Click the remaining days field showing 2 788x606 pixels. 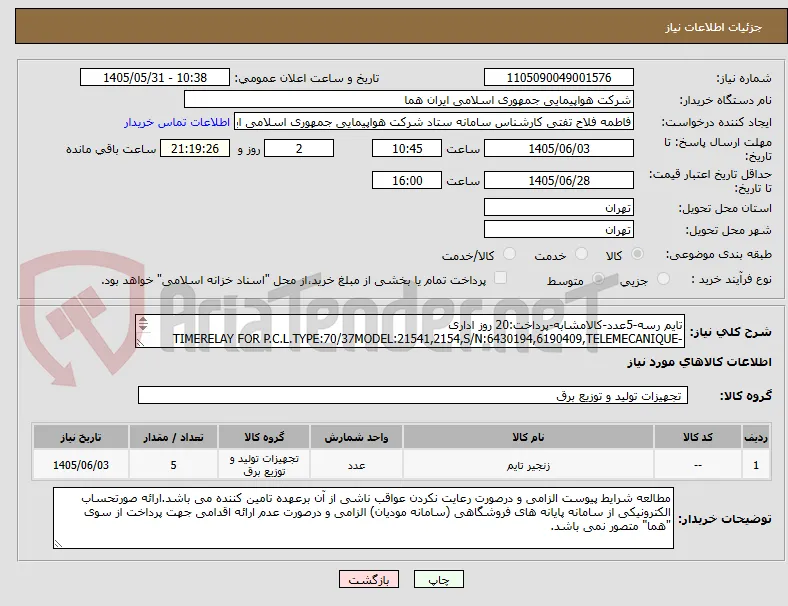pos(299,149)
